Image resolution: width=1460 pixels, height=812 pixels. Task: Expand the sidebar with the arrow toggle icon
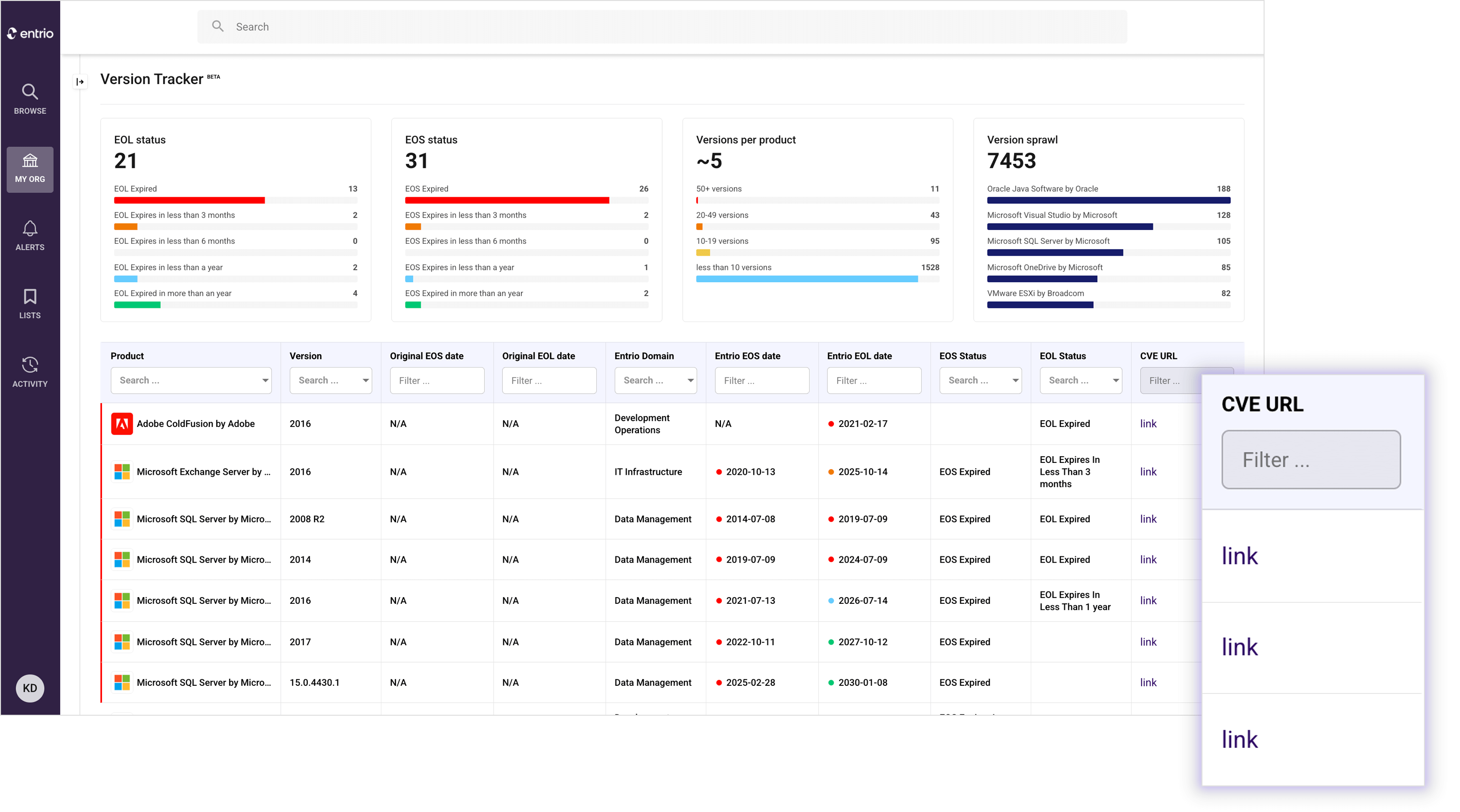tap(80, 82)
